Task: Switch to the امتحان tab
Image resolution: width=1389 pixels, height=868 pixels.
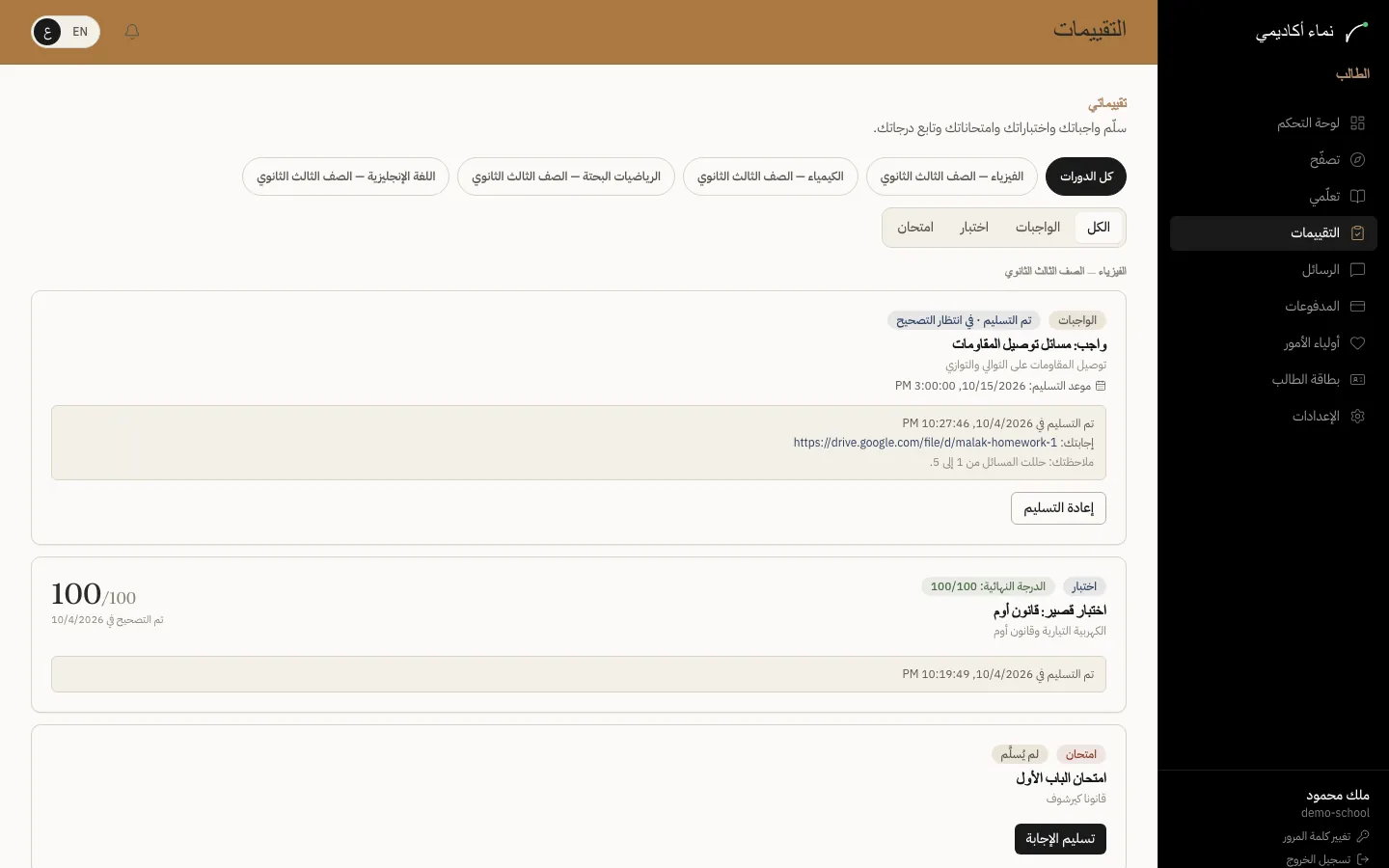Action: coord(915,228)
